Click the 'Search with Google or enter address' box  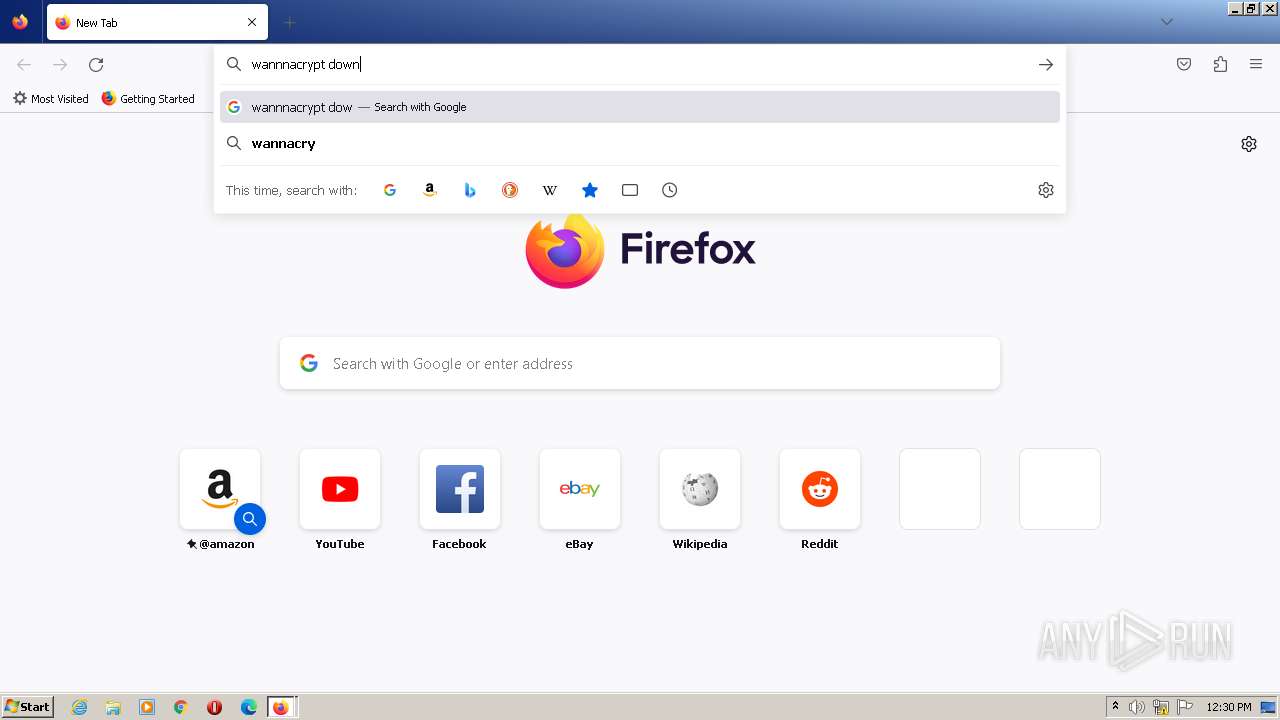click(x=640, y=363)
